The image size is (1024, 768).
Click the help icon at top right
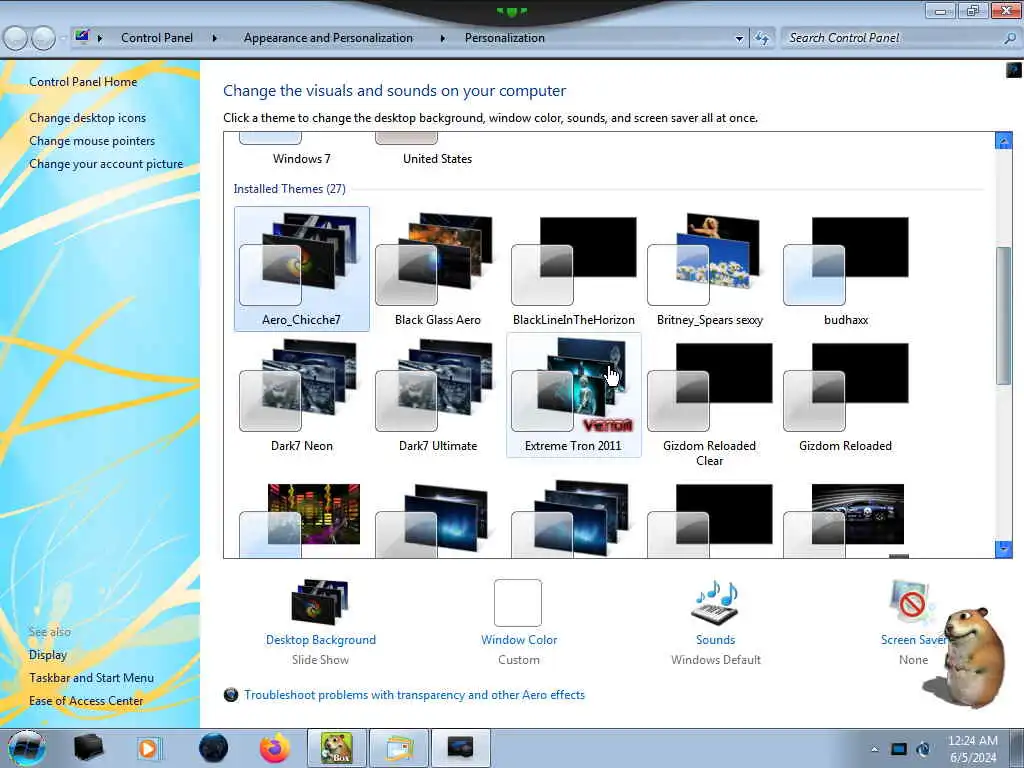1014,70
